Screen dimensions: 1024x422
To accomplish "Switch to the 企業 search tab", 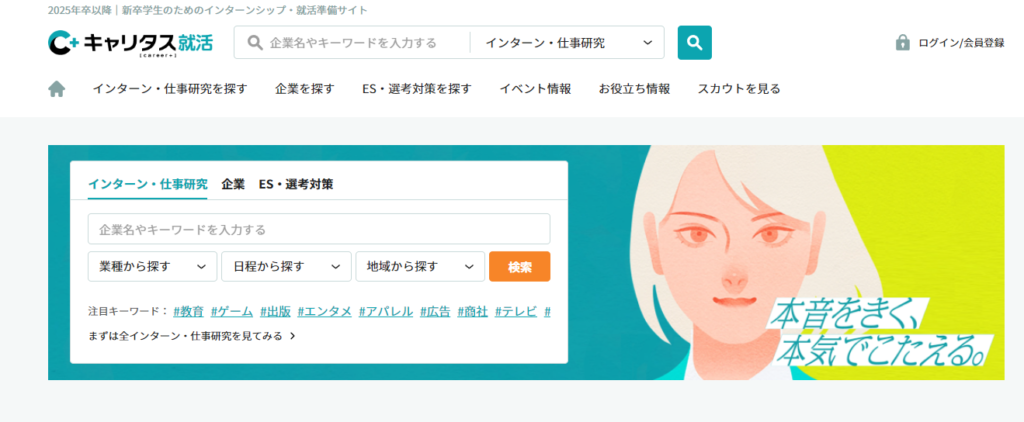I will (233, 184).
